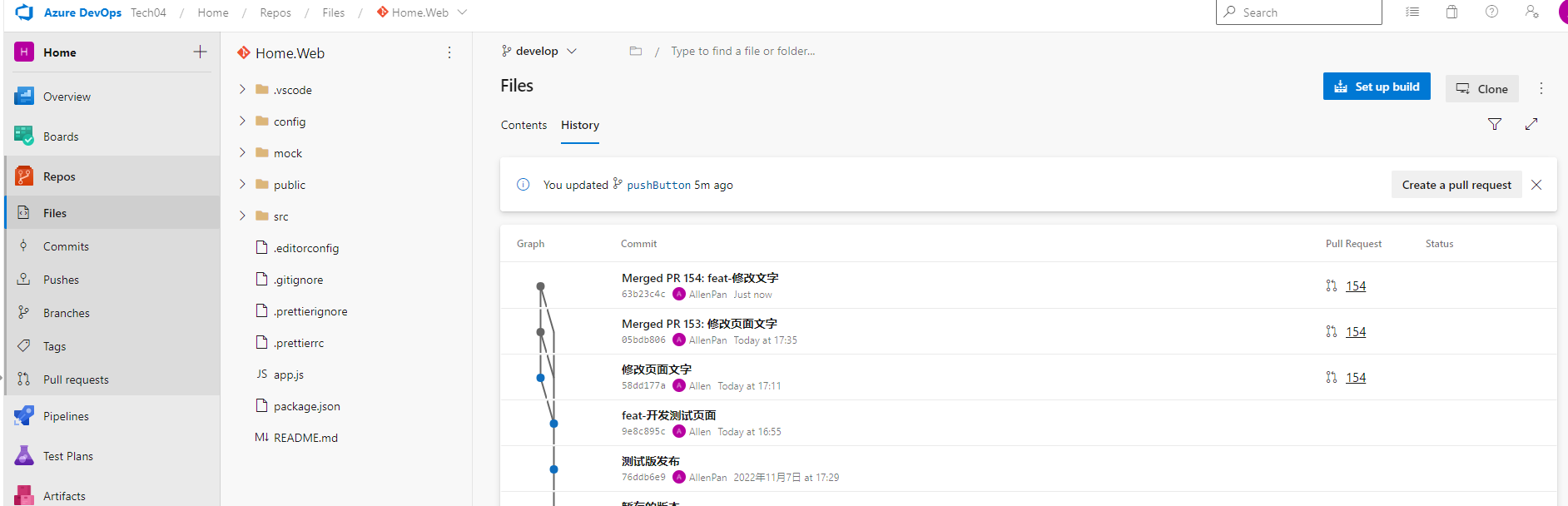
Task: Open the 测试版发布 commit
Action: (x=651, y=461)
